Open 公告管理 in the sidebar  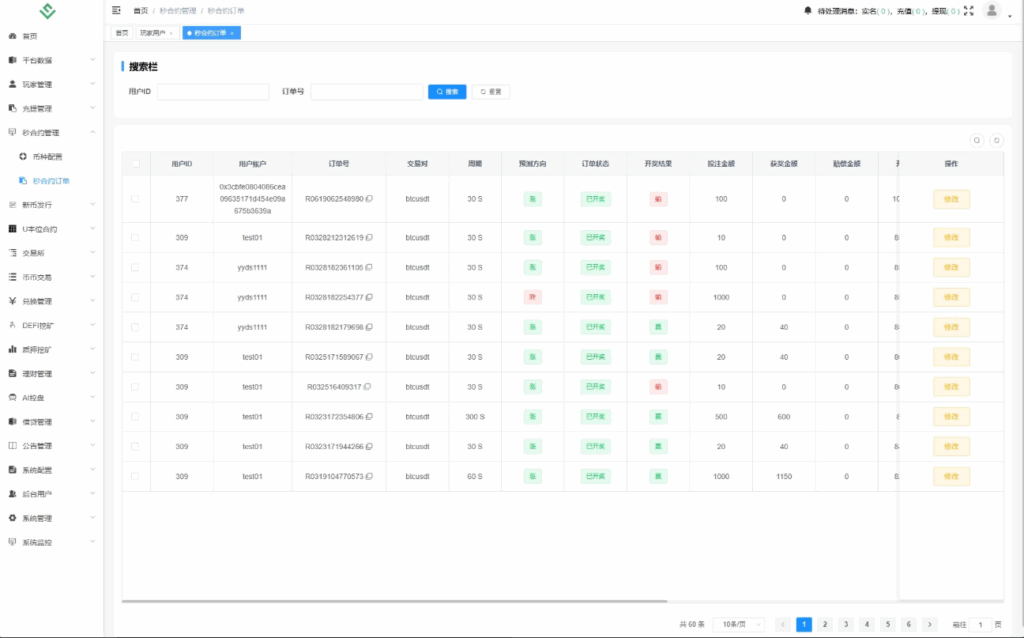point(52,446)
